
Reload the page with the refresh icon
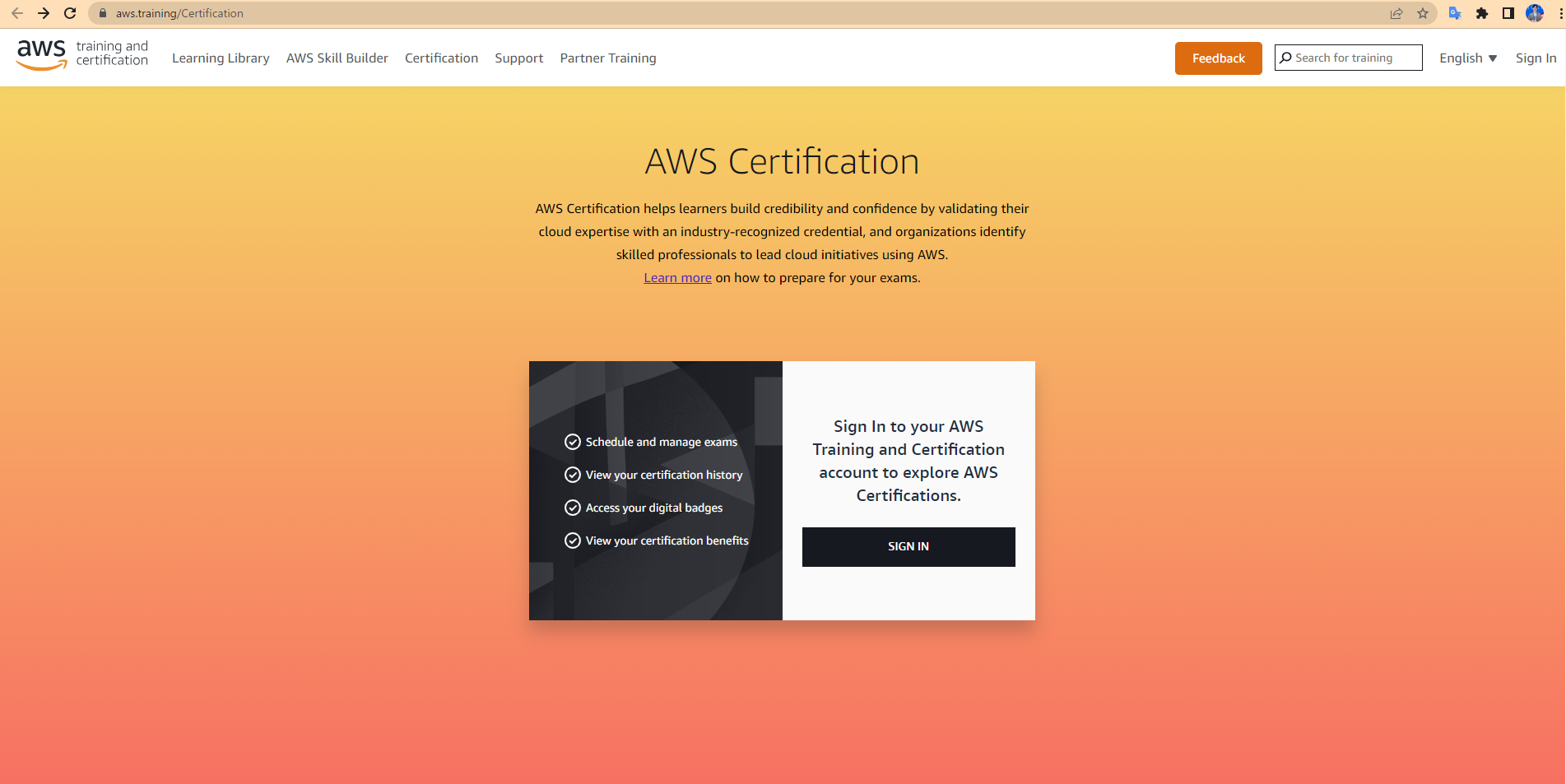coord(70,13)
